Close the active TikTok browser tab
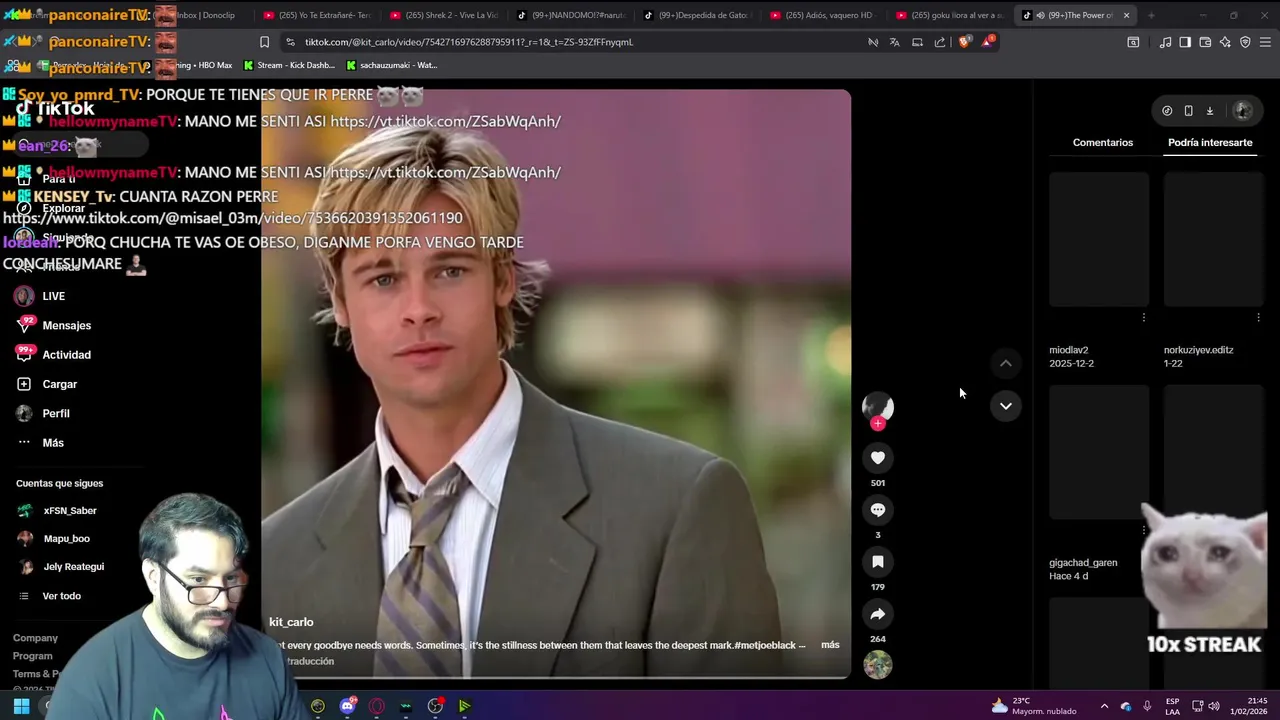Screen dimensions: 1280x720 point(1126,15)
